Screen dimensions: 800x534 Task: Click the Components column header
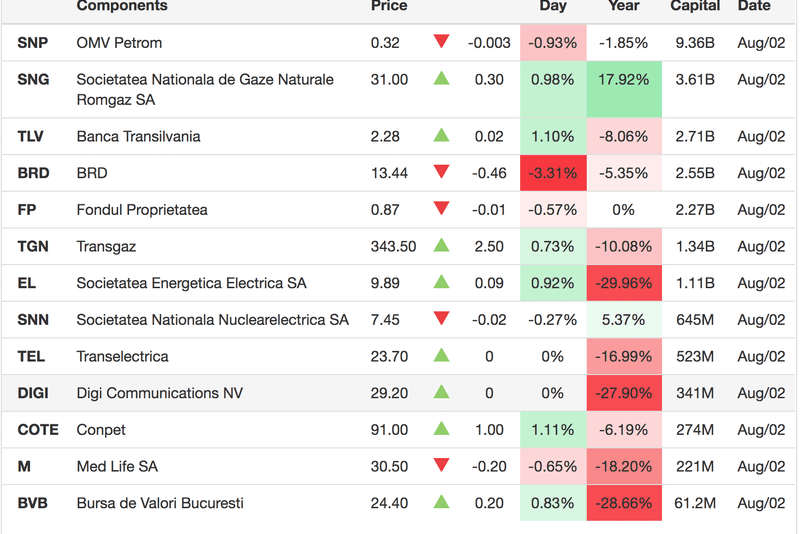coord(122,6)
